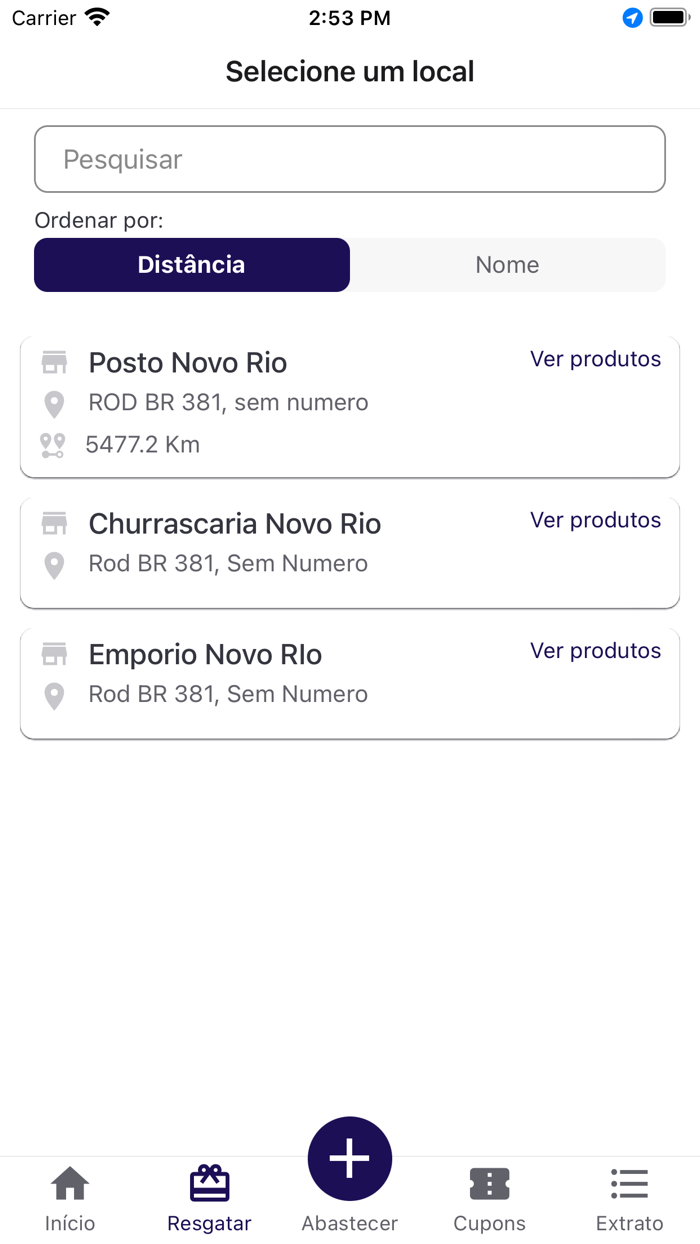Click the store icon beside Posto Novo Rio
Screen dimensions: 700x1244
(54, 362)
